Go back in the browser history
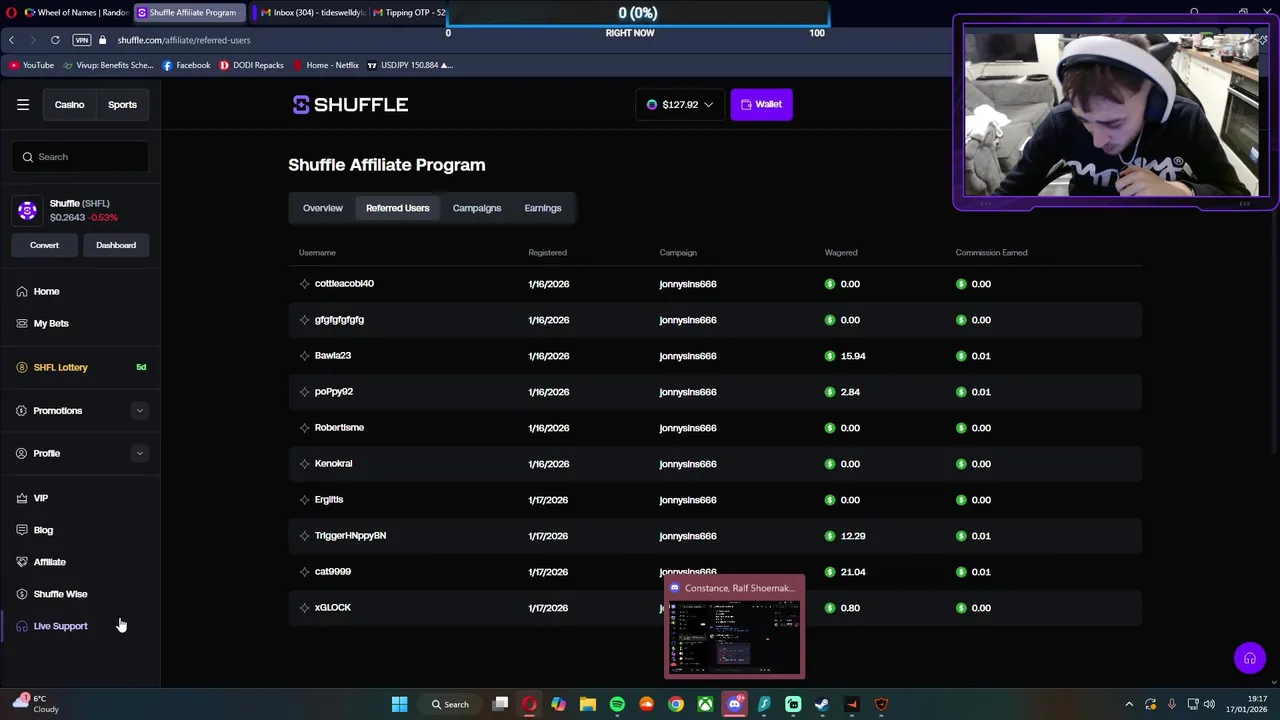Image resolution: width=1280 pixels, height=720 pixels. click(11, 40)
